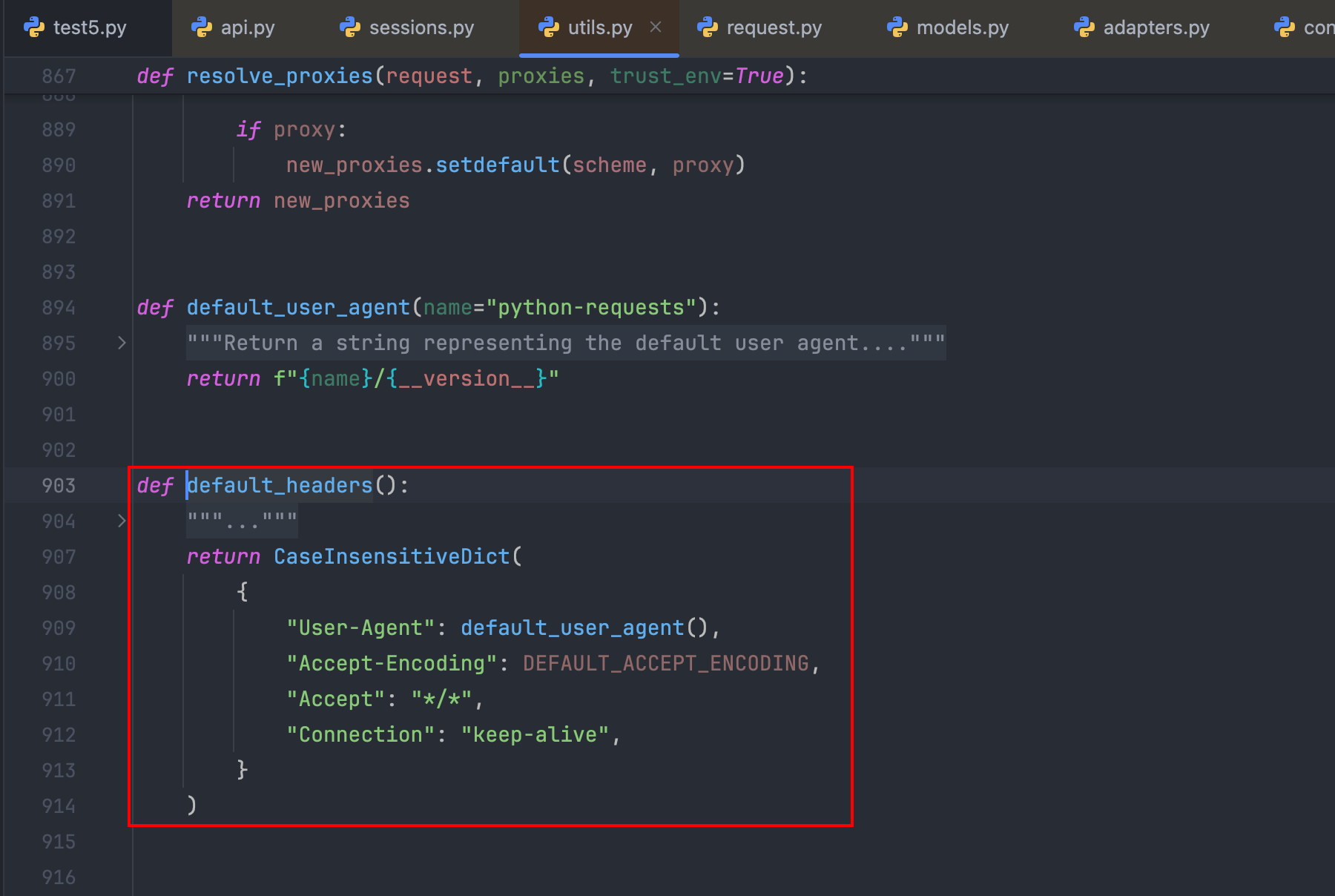This screenshot has height=896, width=1335.
Task: Click the Python icon on utils.py tab
Action: pos(549,28)
